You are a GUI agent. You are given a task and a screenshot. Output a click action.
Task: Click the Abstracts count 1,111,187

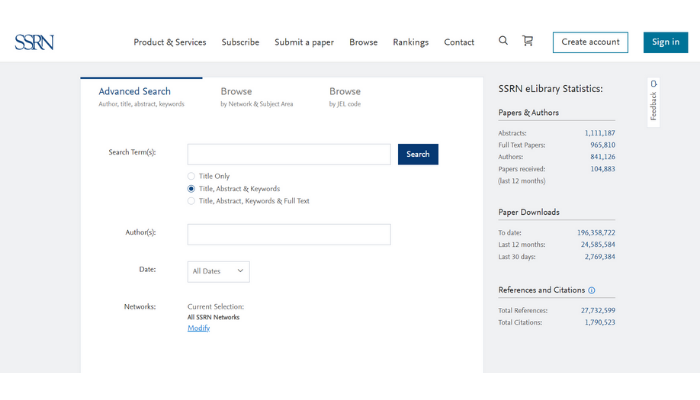[x=600, y=133]
